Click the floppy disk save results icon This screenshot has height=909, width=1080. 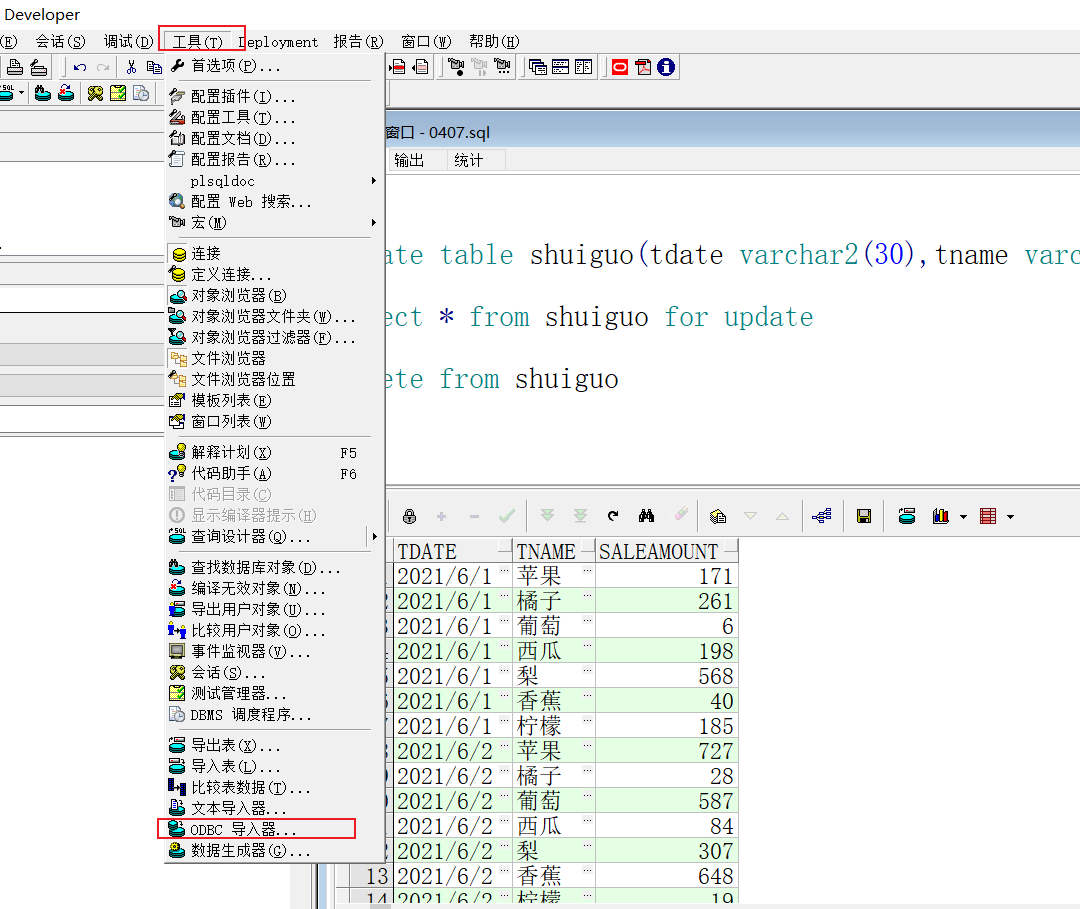[x=864, y=516]
